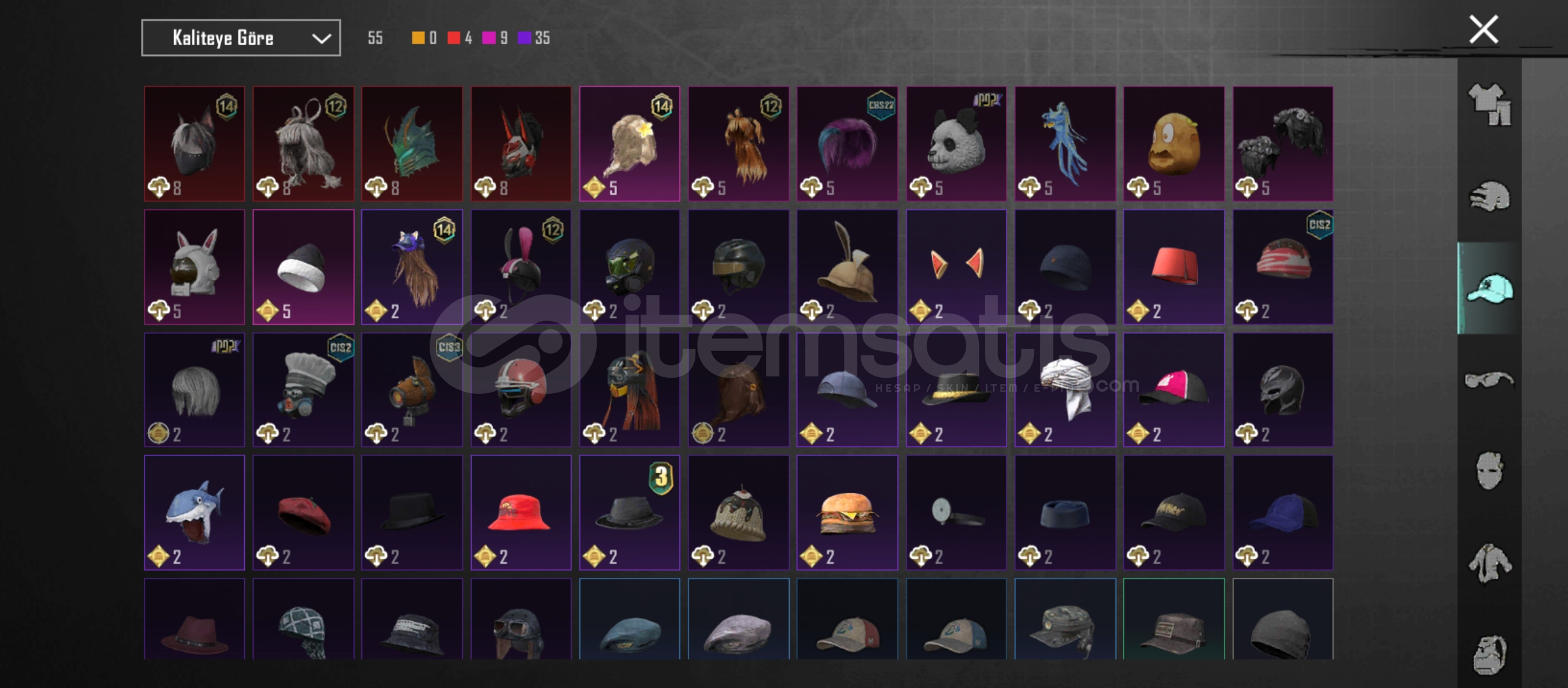
Task: Select the red bucket hat item
Action: tap(521, 513)
